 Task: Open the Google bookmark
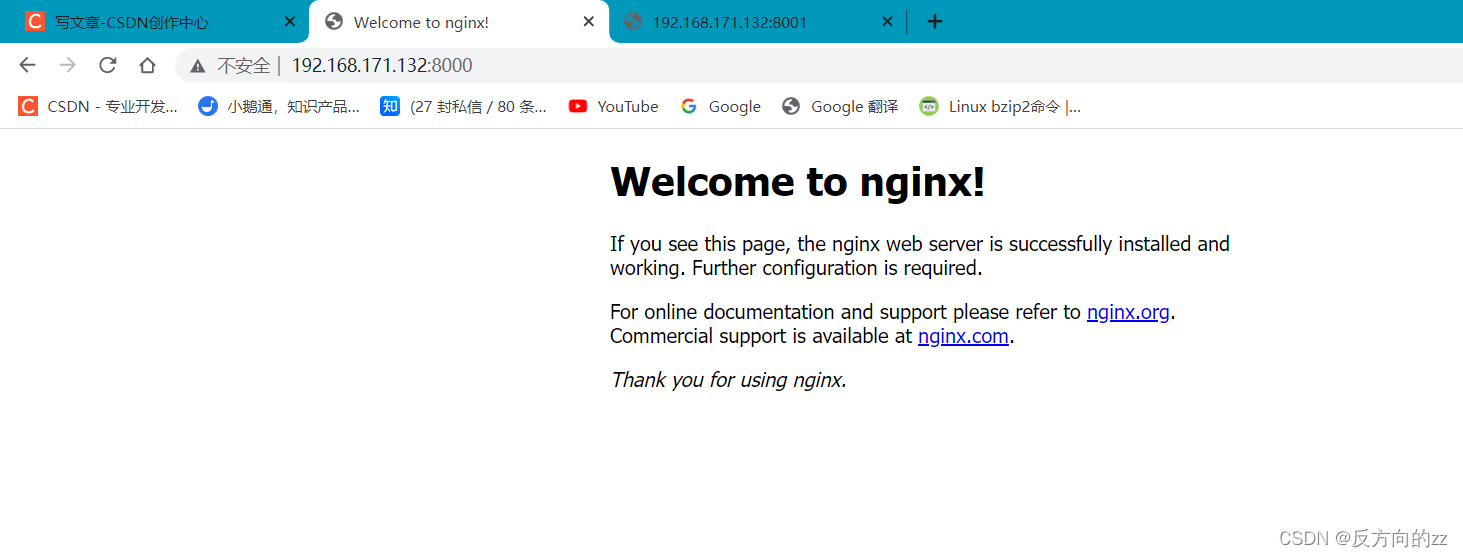click(720, 106)
